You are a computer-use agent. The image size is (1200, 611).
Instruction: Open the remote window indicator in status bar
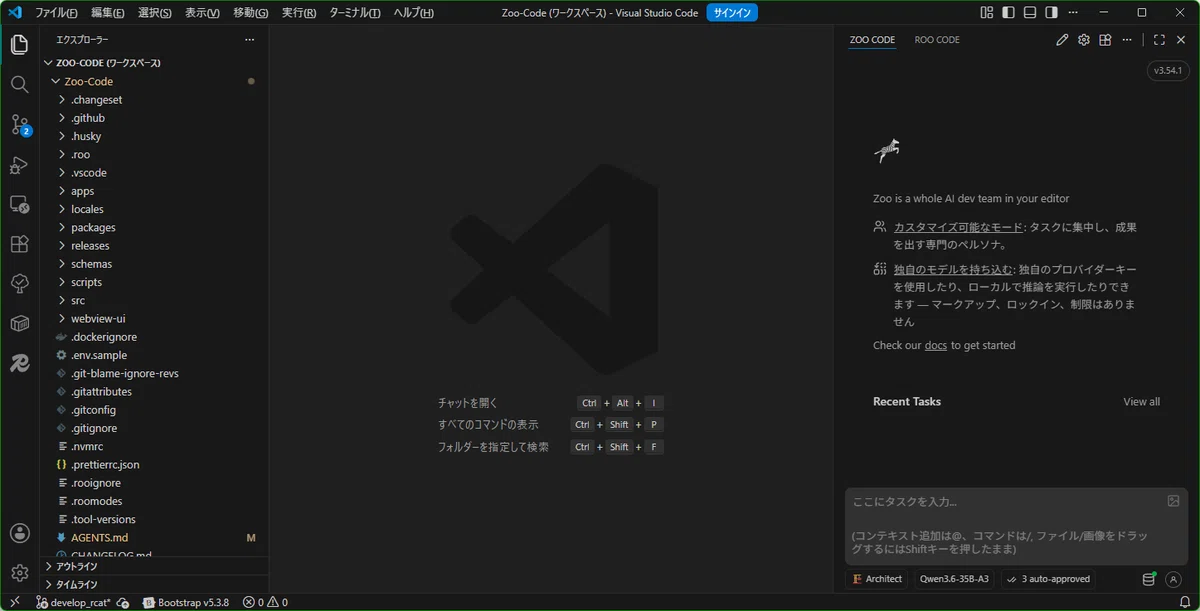(x=14, y=602)
